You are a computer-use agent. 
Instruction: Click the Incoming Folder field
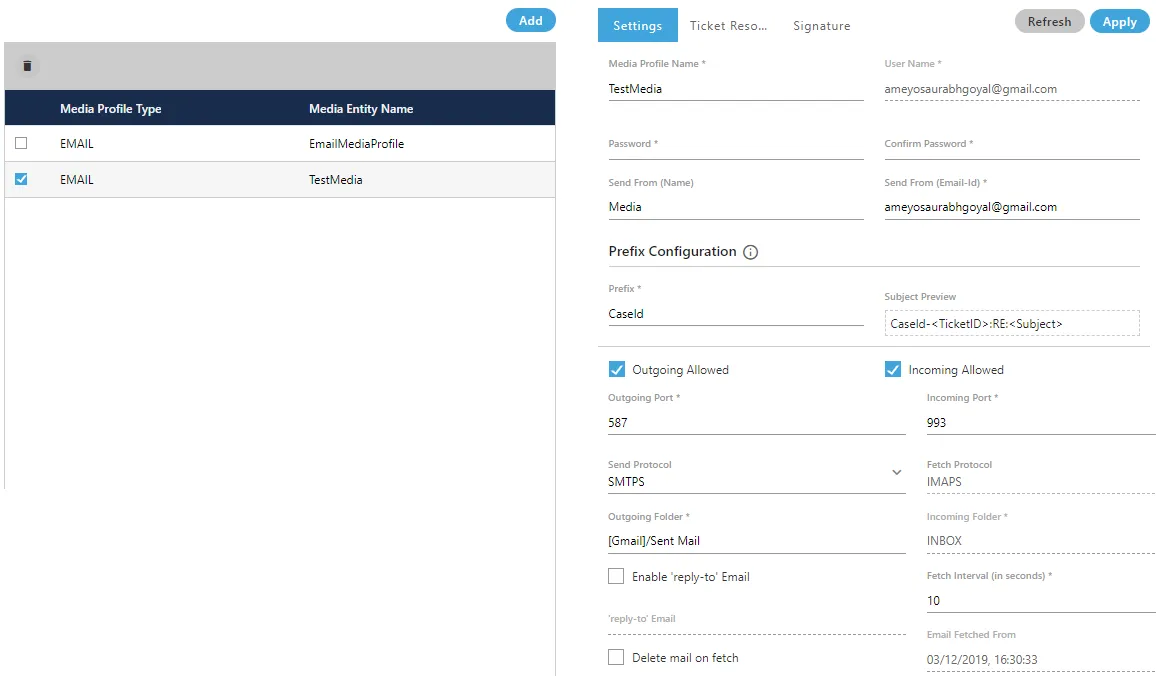1041,541
